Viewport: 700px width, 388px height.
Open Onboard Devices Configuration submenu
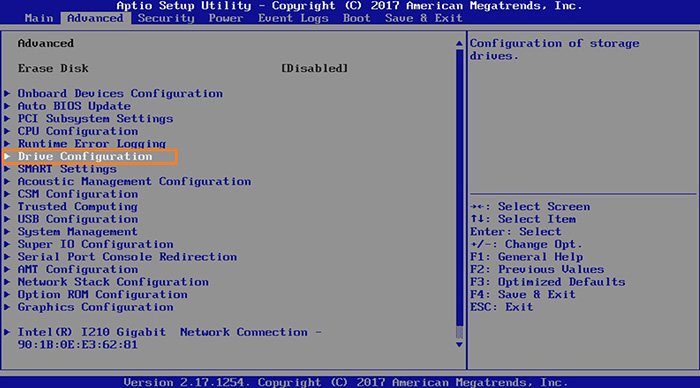[x=120, y=93]
